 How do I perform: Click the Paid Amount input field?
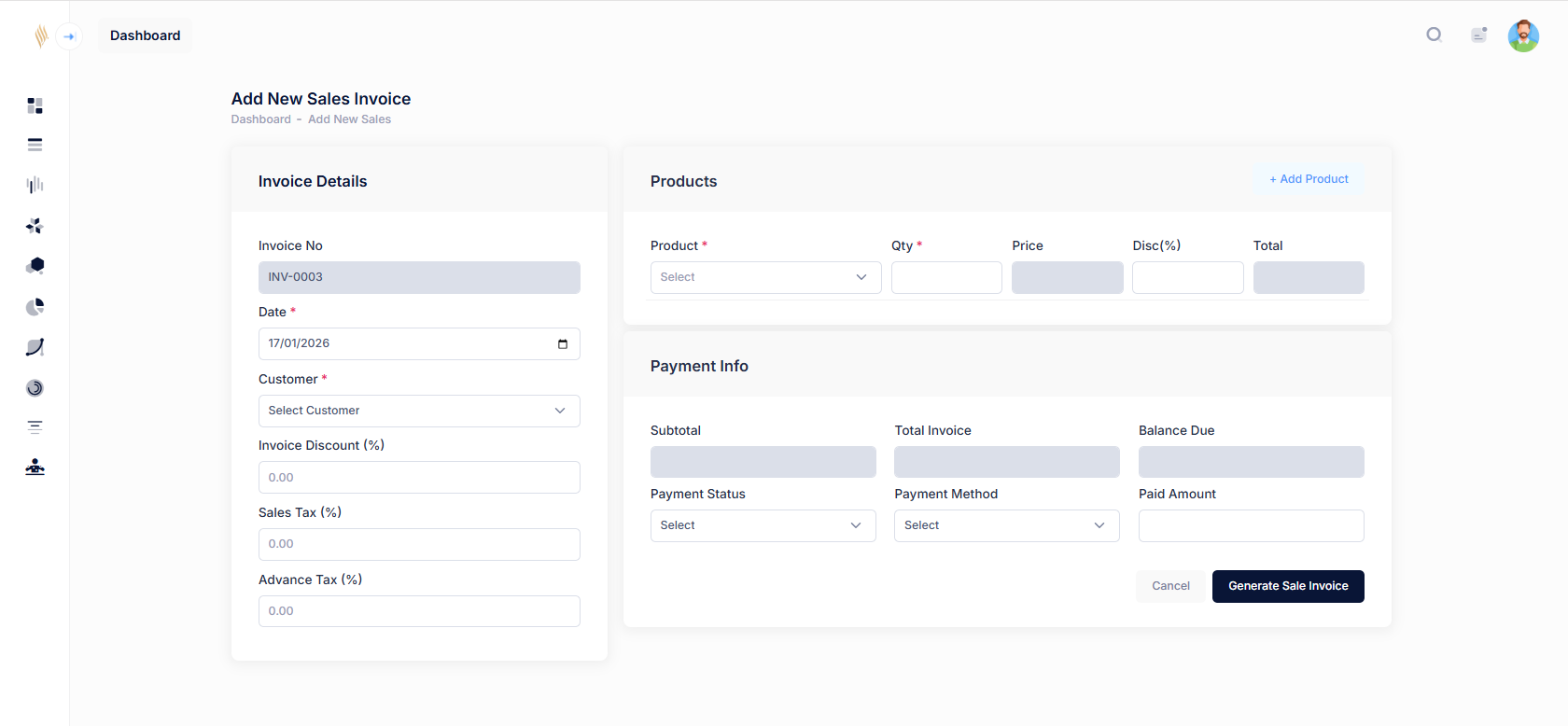(x=1251, y=526)
